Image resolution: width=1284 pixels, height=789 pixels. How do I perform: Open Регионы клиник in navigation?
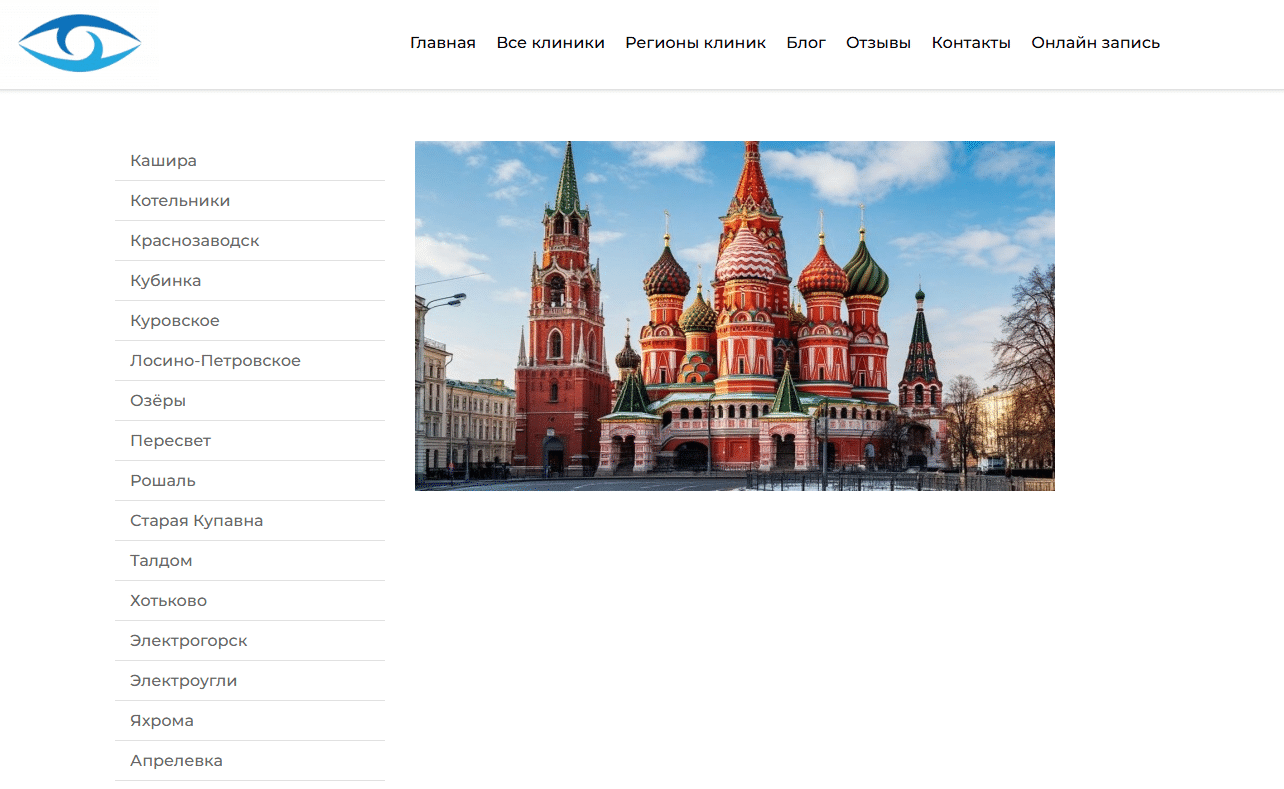(695, 43)
